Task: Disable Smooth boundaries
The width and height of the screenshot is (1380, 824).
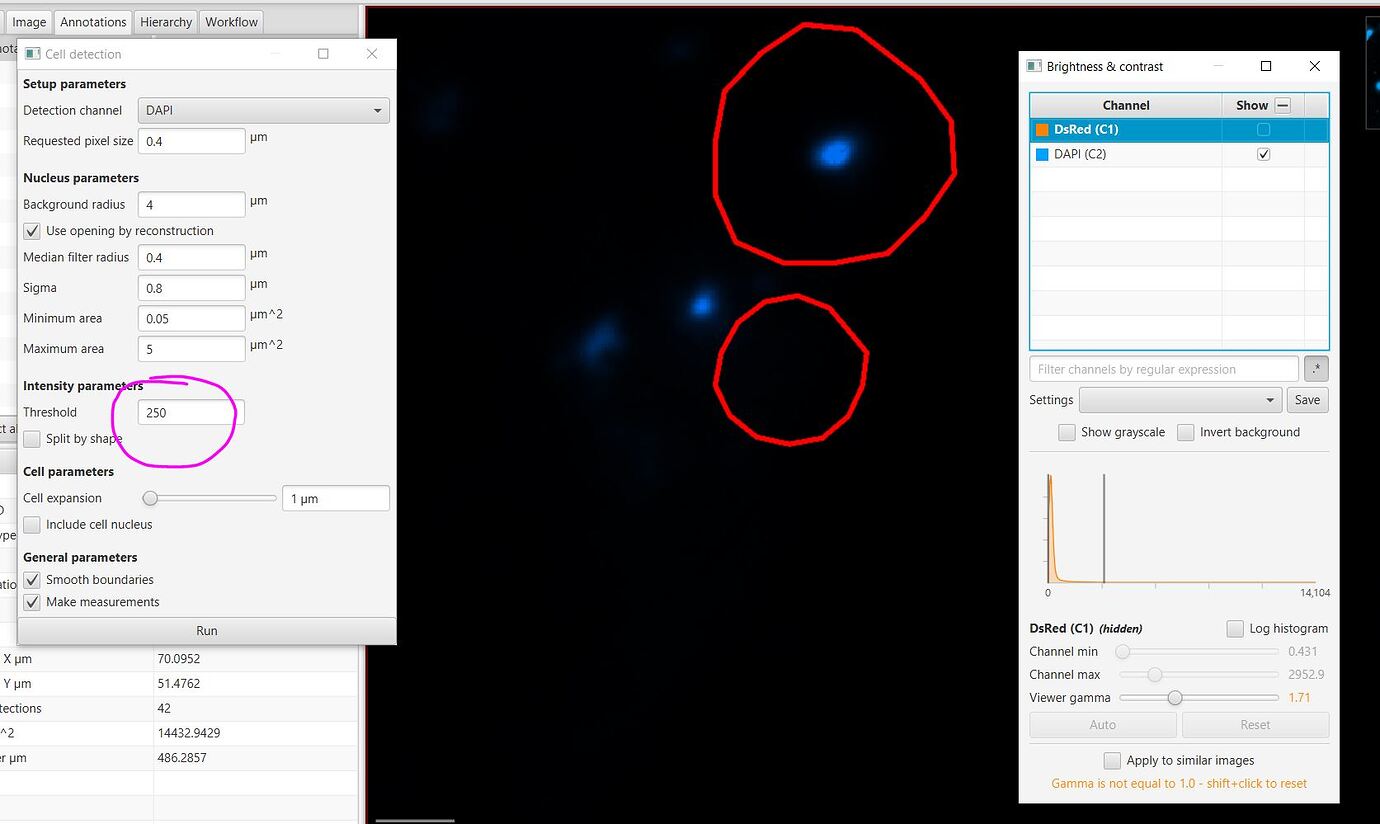Action: pyautogui.click(x=31, y=579)
